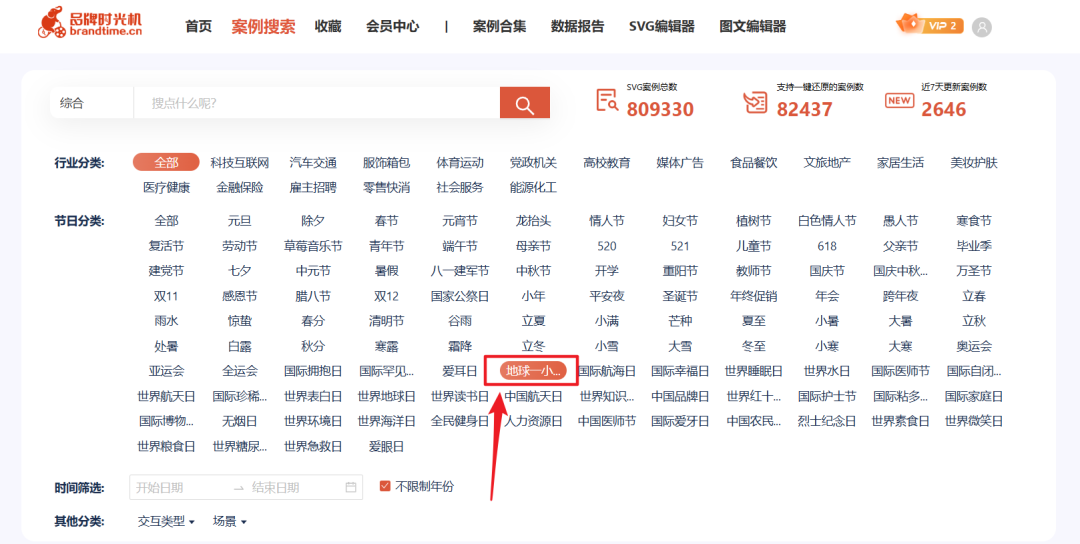Choose the 世界读书日 filter

[x=460, y=397]
